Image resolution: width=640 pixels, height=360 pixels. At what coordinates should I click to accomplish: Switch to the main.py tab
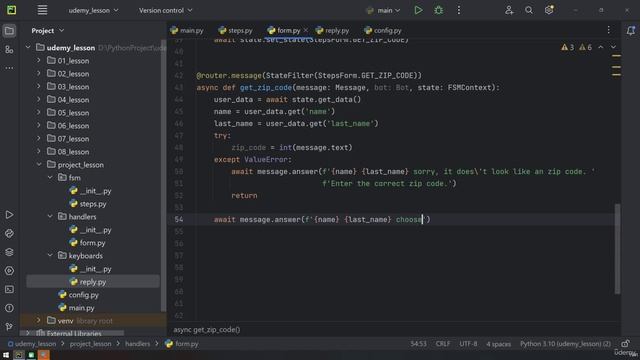pyautogui.click(x=187, y=31)
